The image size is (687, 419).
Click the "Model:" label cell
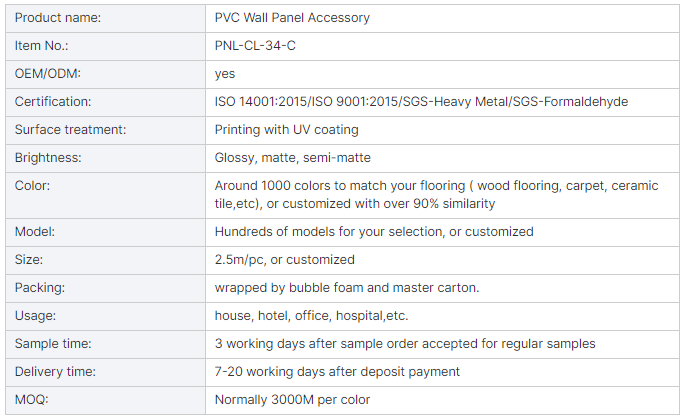[35, 231]
